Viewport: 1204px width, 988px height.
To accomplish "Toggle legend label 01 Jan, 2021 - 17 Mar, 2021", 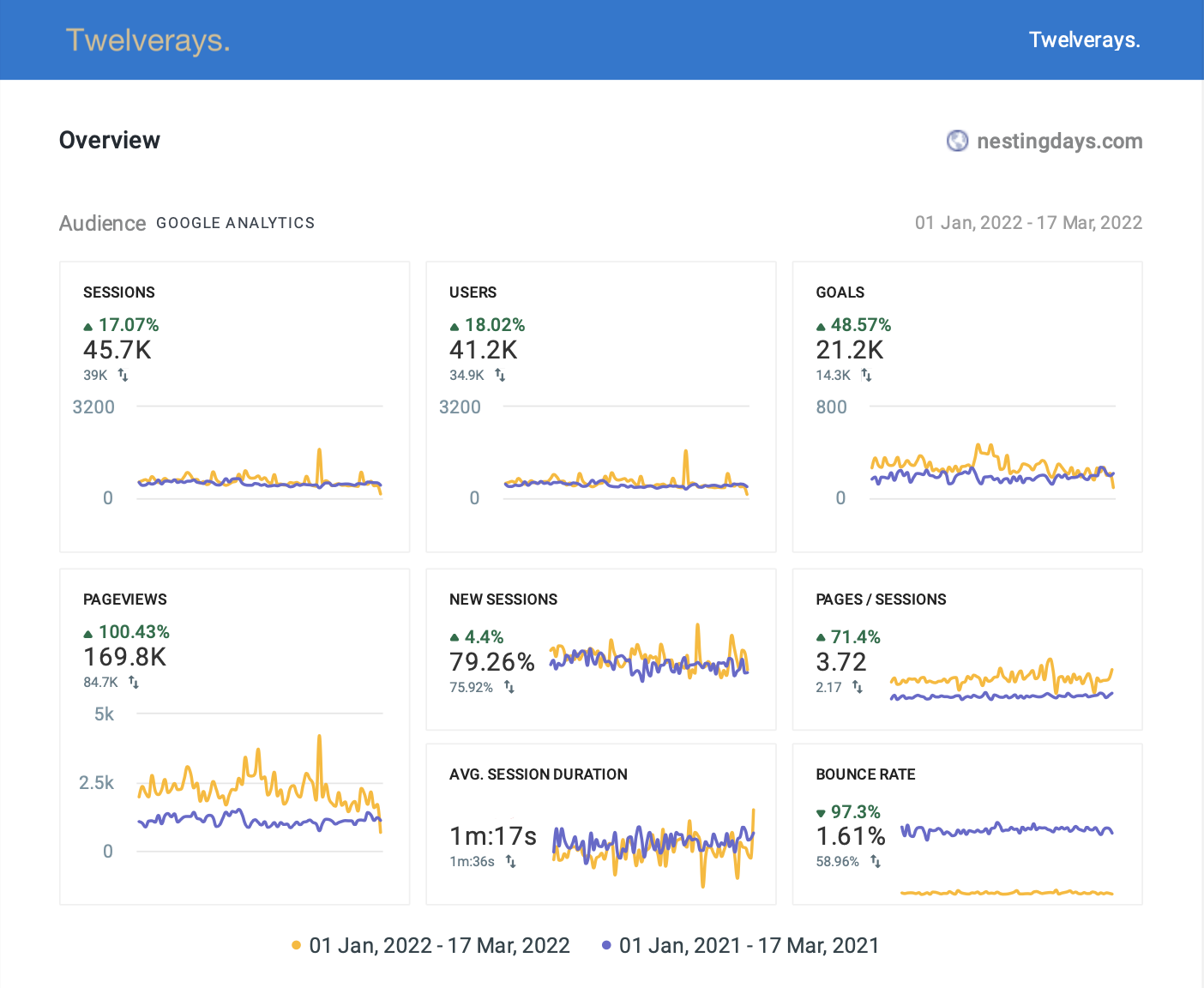I will (749, 945).
